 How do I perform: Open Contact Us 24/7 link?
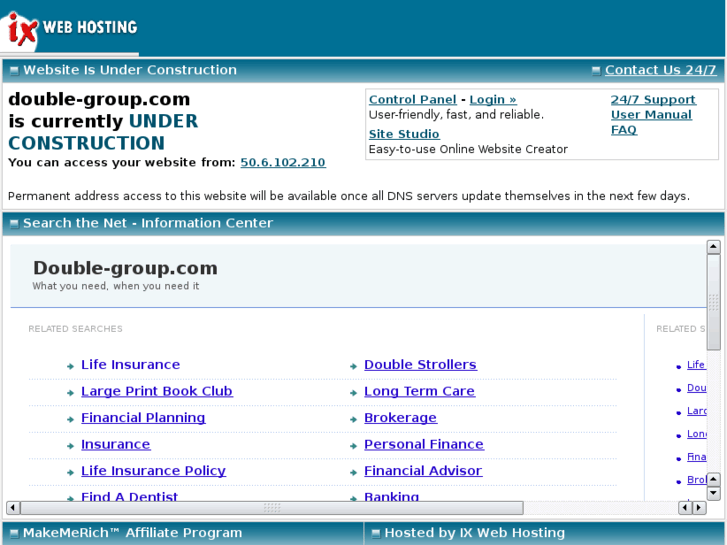tap(660, 70)
